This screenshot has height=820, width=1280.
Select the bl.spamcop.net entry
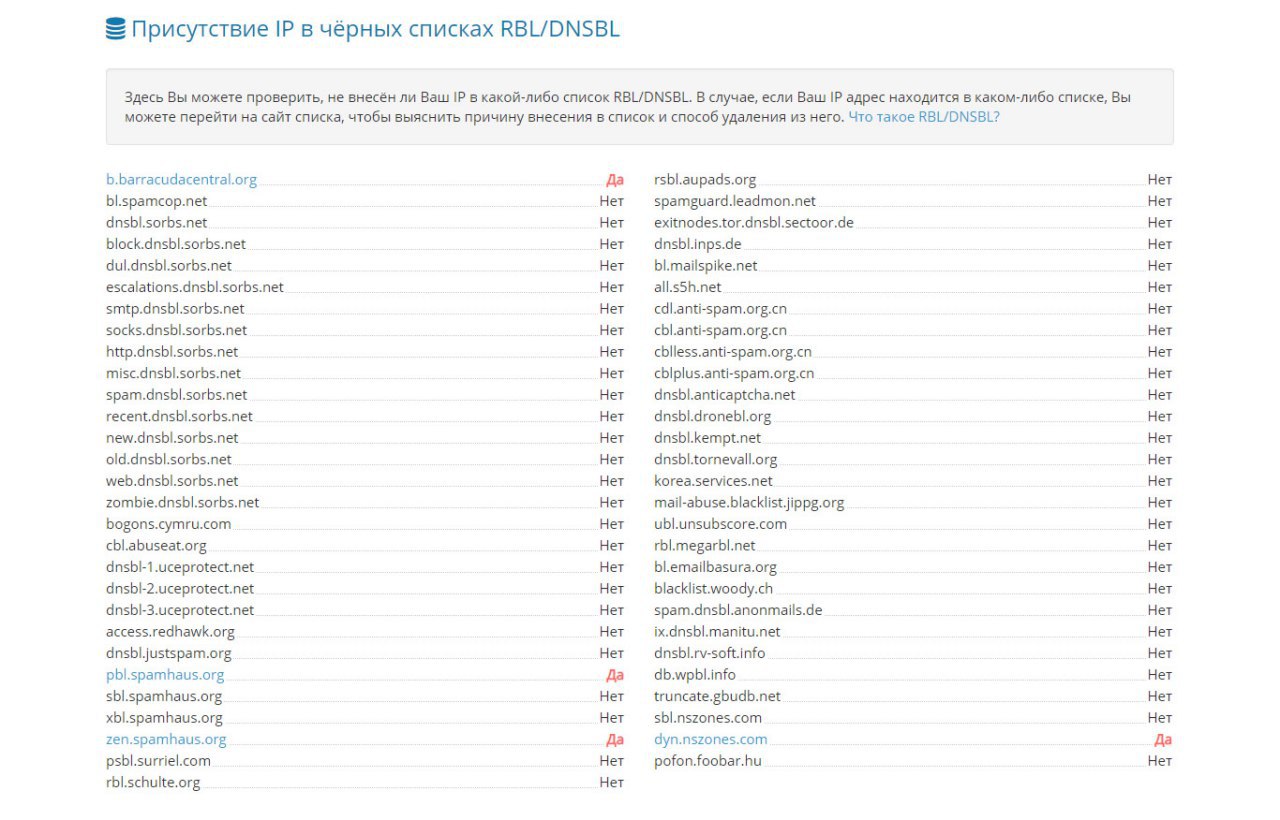[x=157, y=200]
